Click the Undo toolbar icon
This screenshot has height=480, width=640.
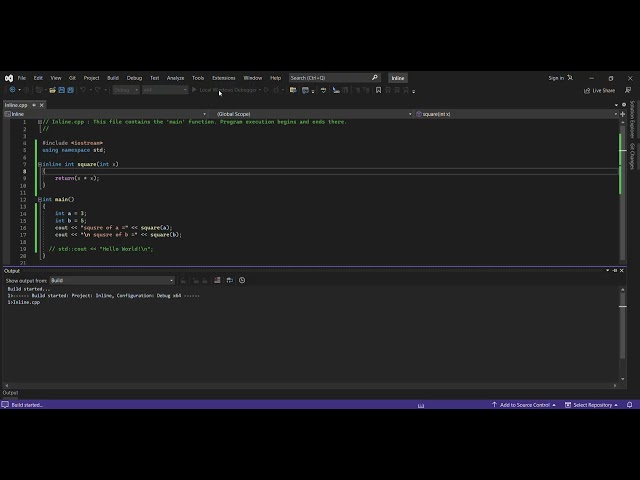pos(83,90)
